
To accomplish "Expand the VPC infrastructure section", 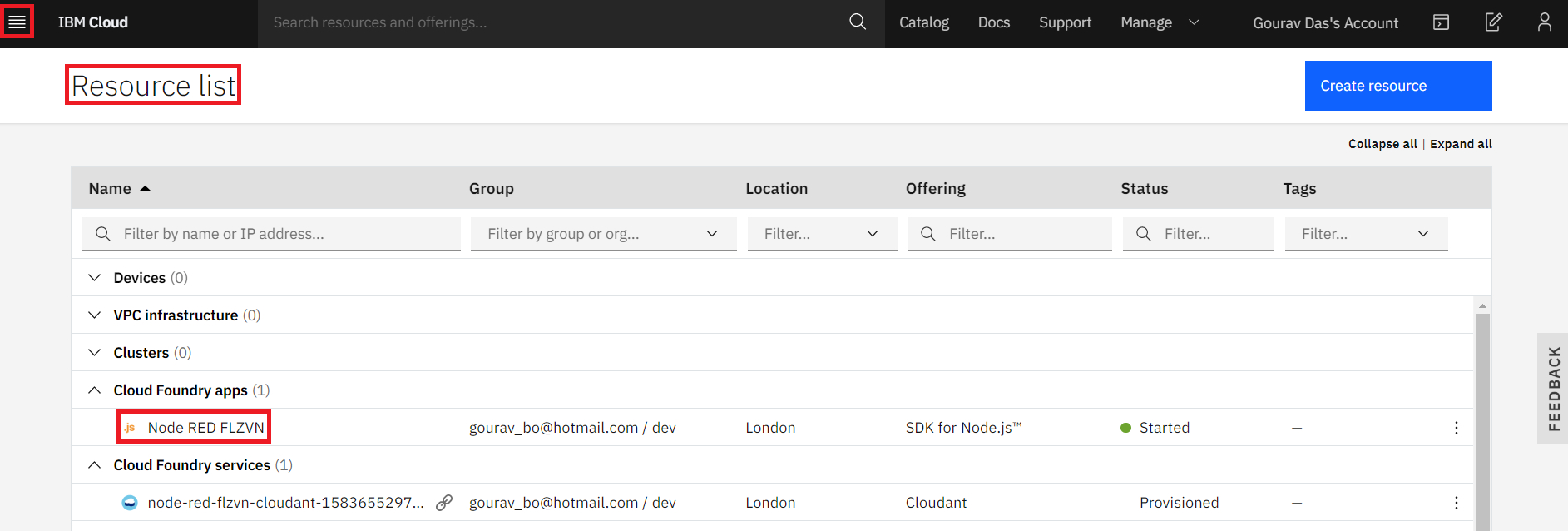I will point(95,315).
